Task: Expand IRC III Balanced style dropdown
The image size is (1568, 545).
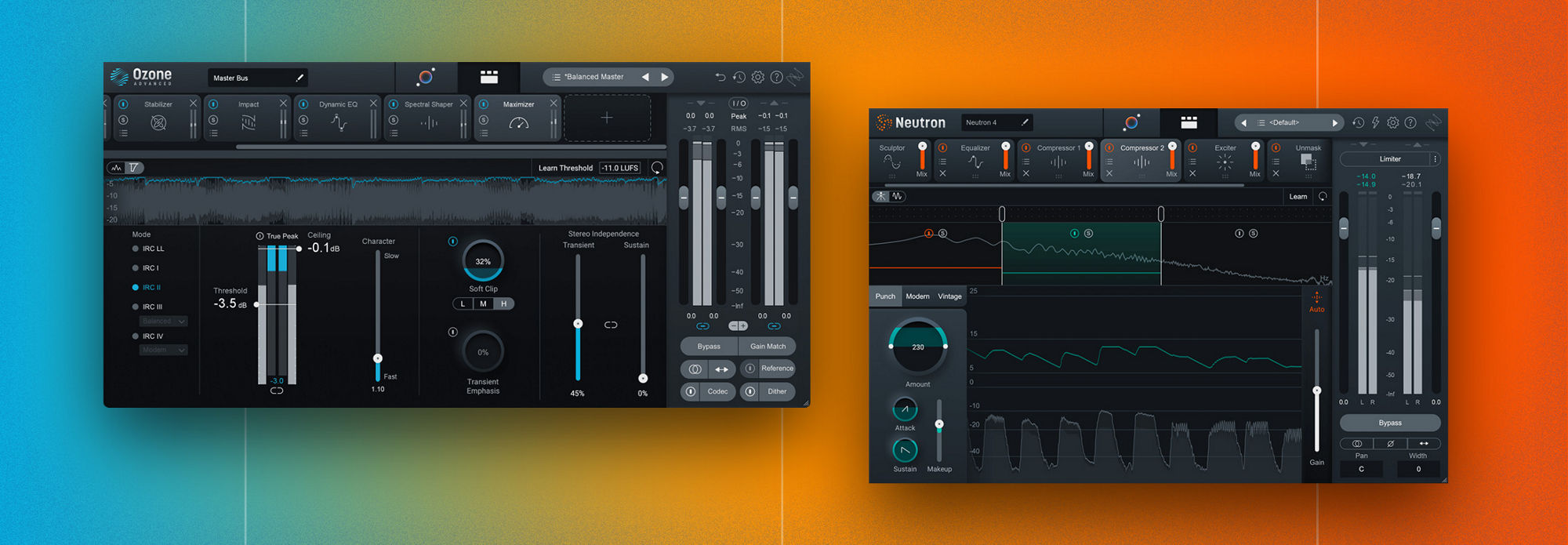Action: tap(164, 321)
